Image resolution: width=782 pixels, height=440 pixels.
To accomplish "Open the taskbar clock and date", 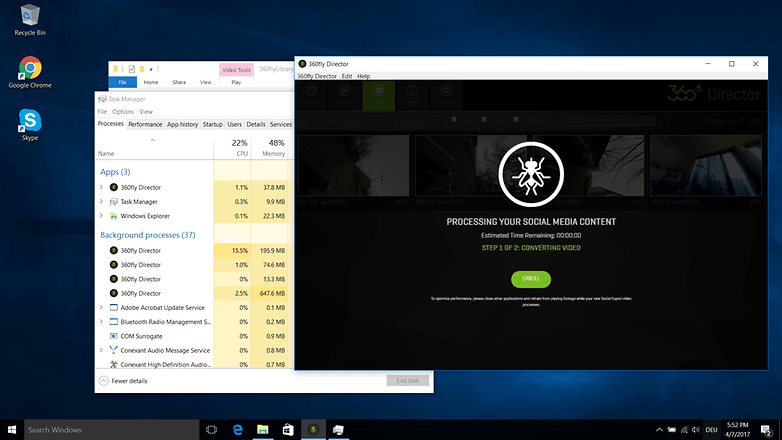I will pos(738,430).
